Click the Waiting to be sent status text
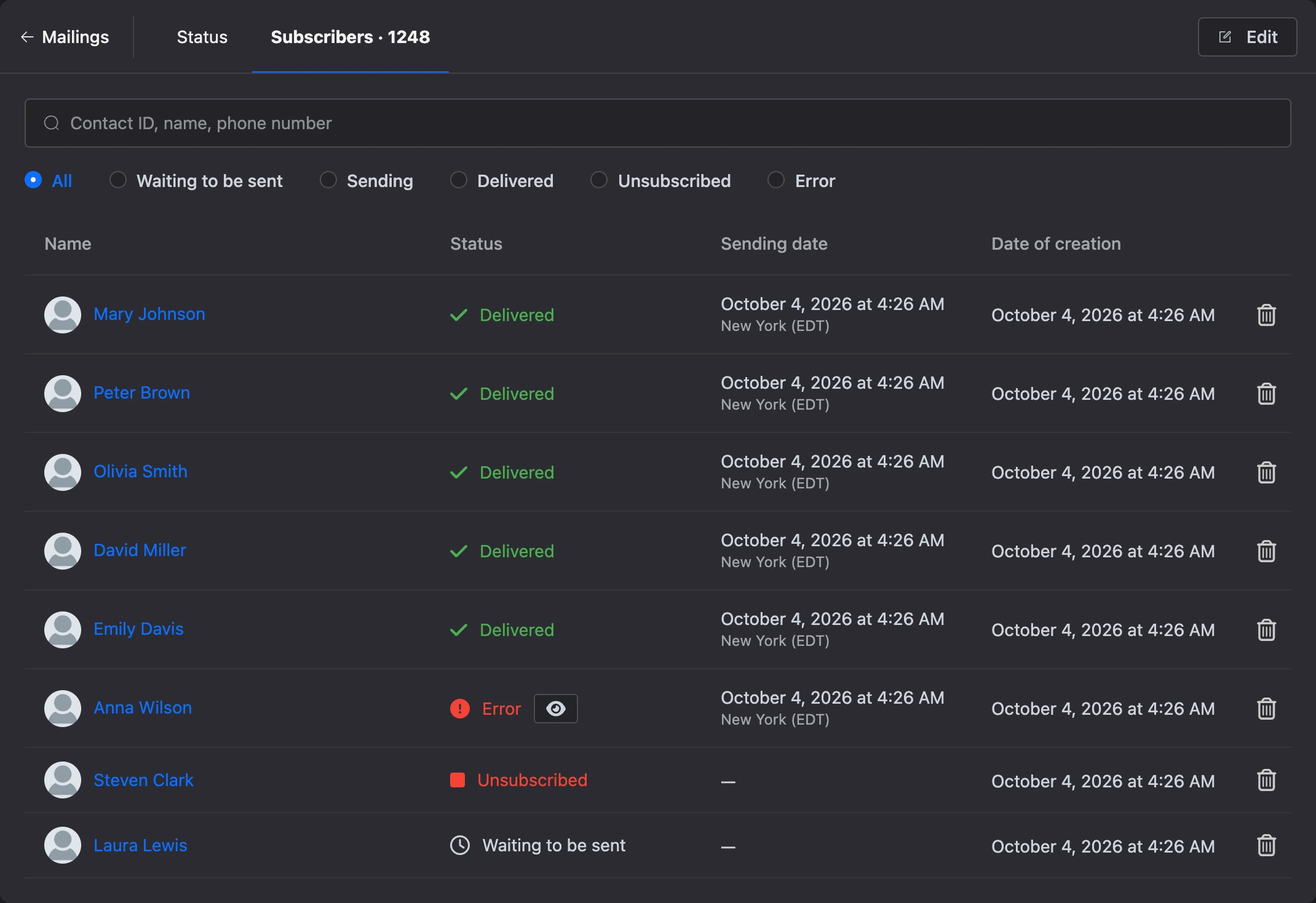Image resolution: width=1316 pixels, height=903 pixels. 554,845
